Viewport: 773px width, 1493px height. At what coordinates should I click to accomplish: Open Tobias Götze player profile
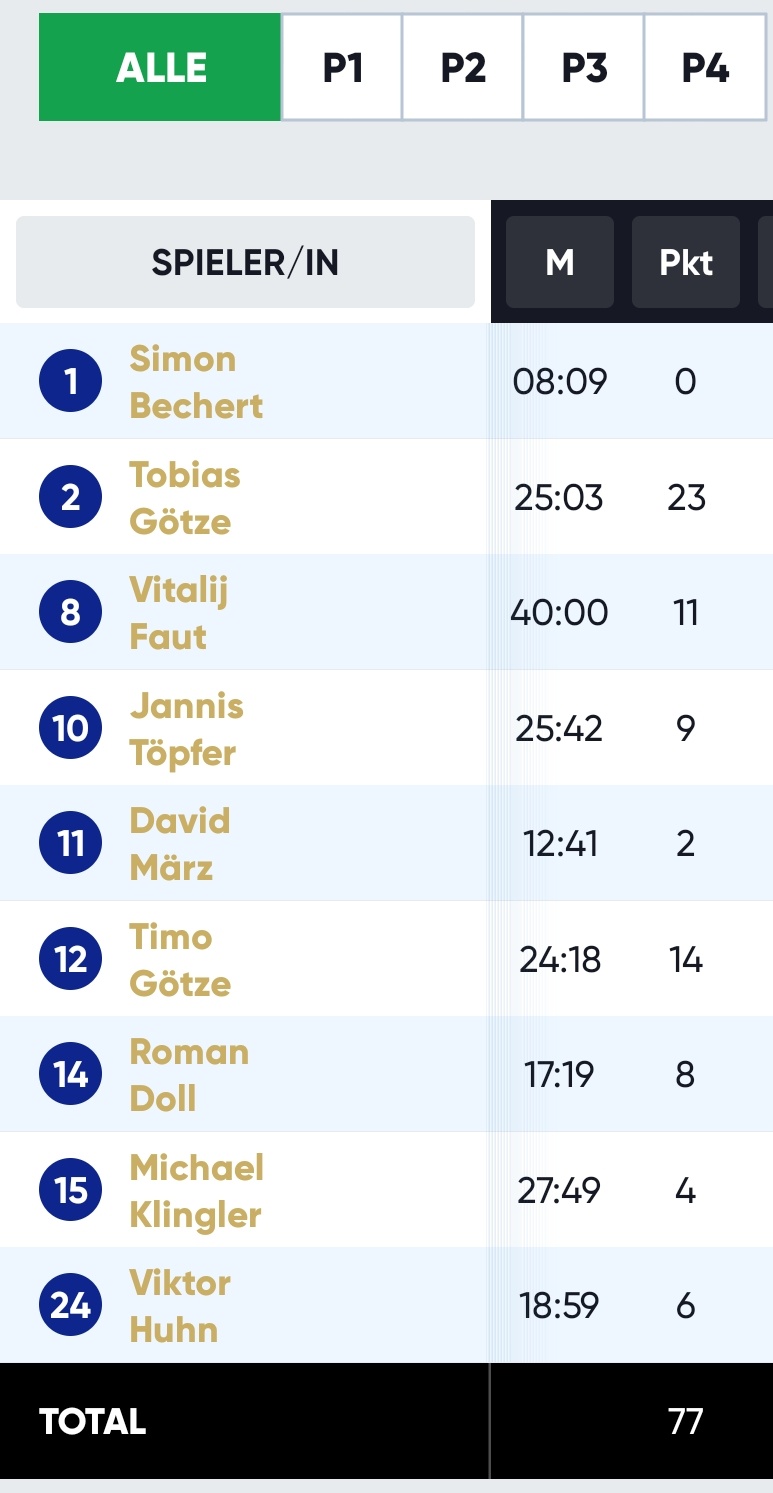tap(185, 497)
